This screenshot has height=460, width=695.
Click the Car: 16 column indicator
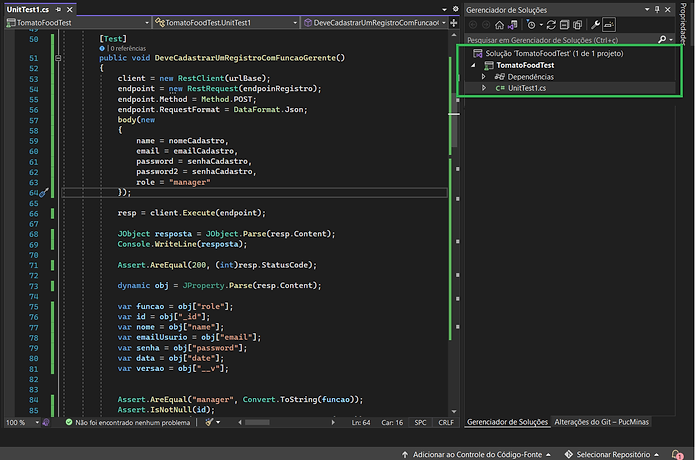[392, 423]
